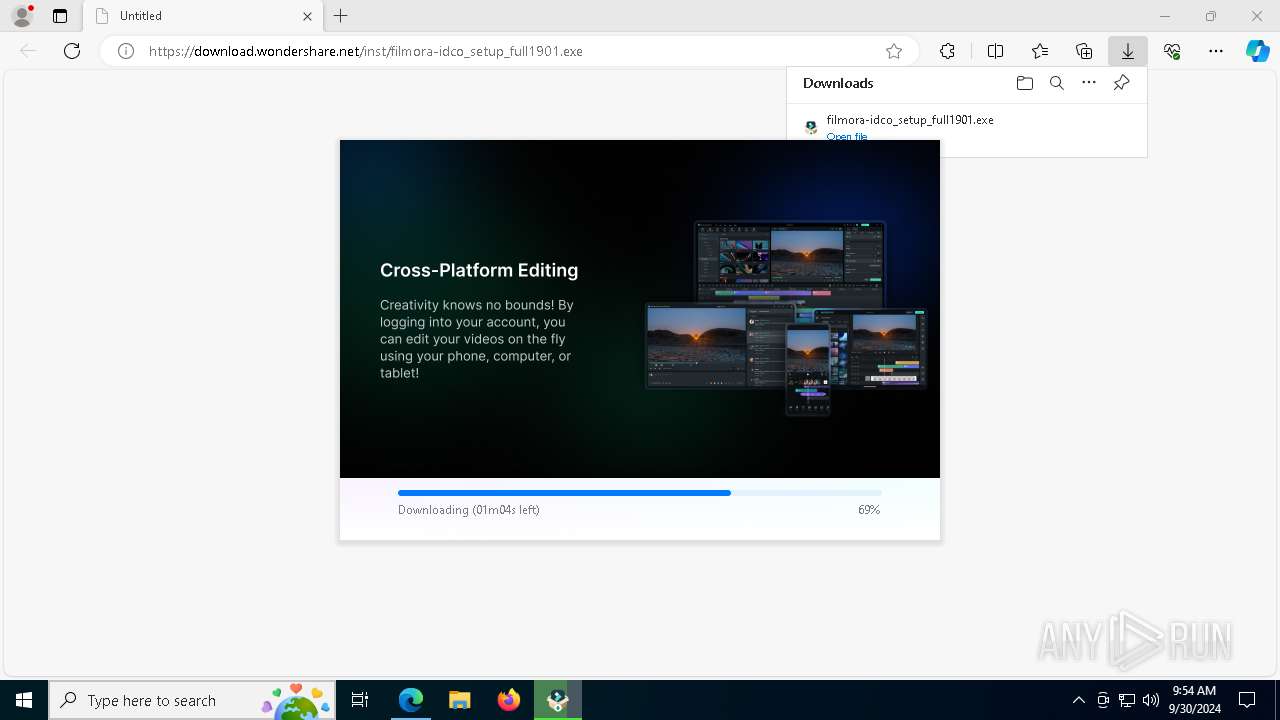Open the Collections icon

pos(1084,51)
